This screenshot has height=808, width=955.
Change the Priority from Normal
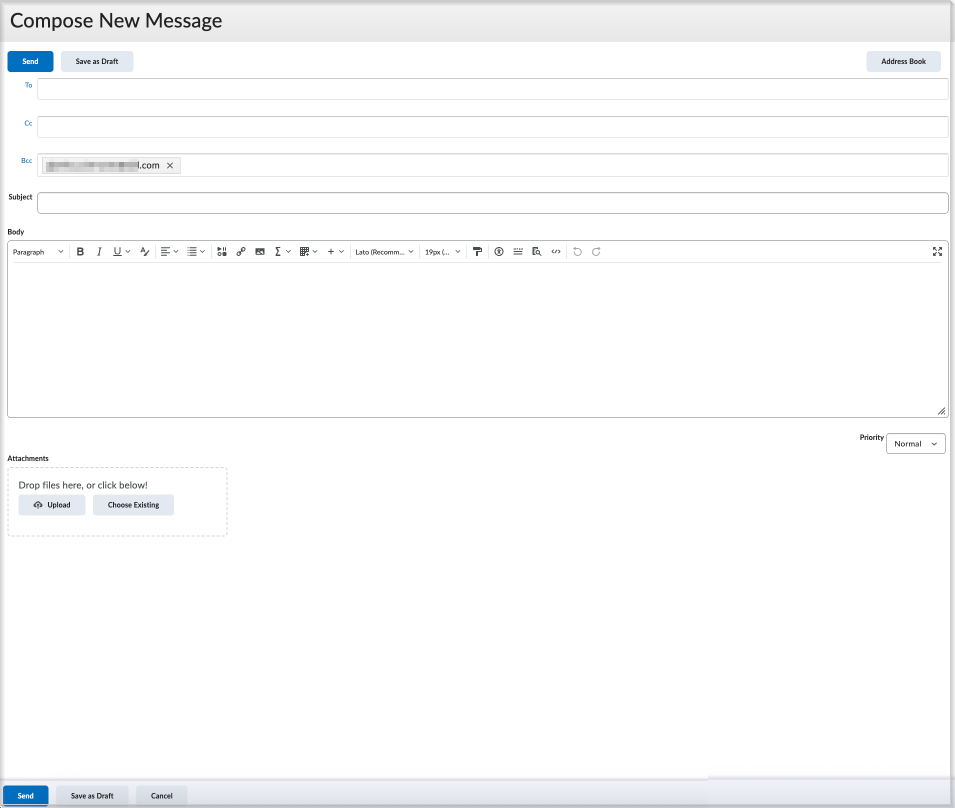click(x=915, y=443)
